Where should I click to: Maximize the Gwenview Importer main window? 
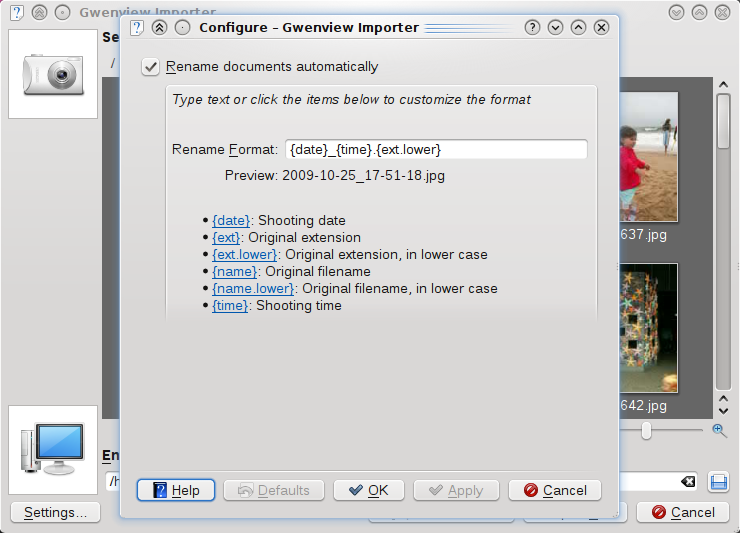[x=699, y=12]
